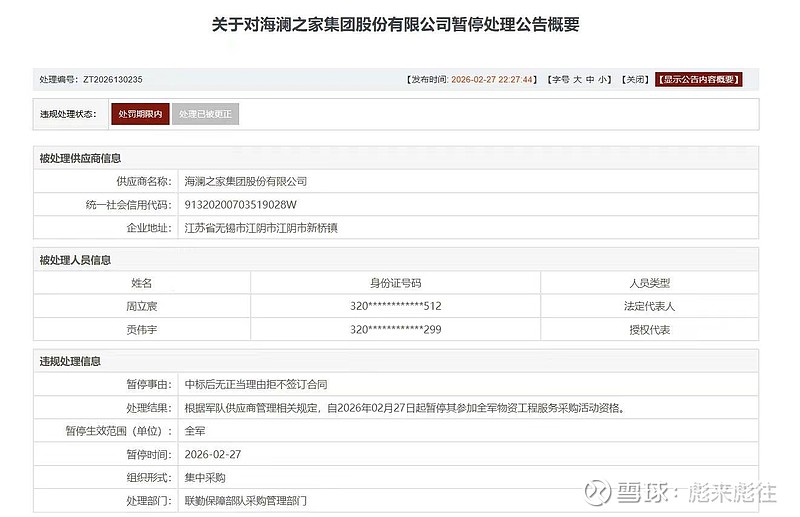This screenshot has width=800, height=517.
Task: Click the 处理部门 label
Action: 149,501
